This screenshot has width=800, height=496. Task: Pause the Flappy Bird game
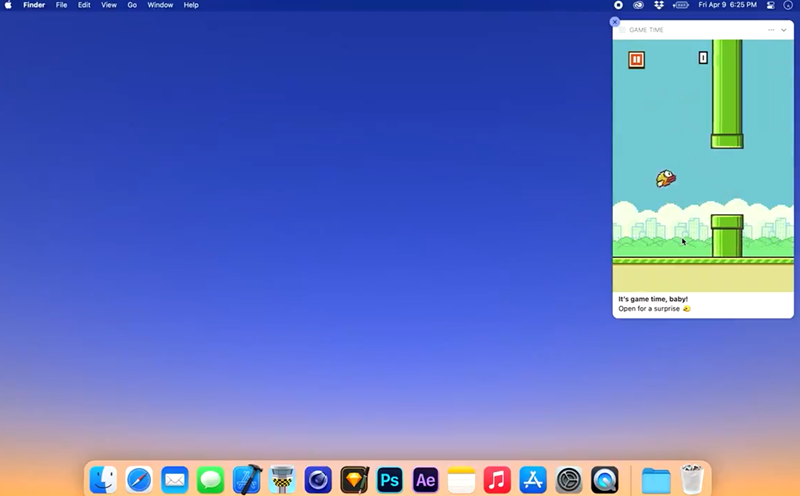pos(636,60)
